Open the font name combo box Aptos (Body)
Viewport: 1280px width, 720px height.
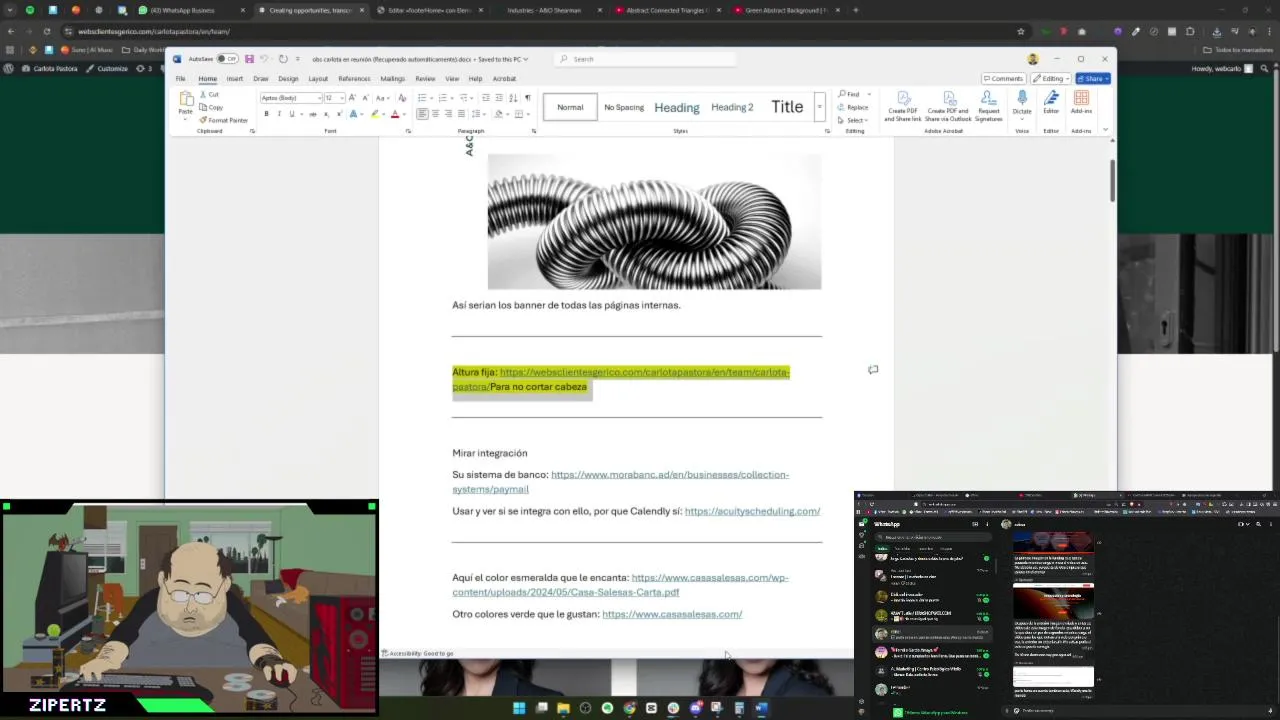(x=291, y=98)
